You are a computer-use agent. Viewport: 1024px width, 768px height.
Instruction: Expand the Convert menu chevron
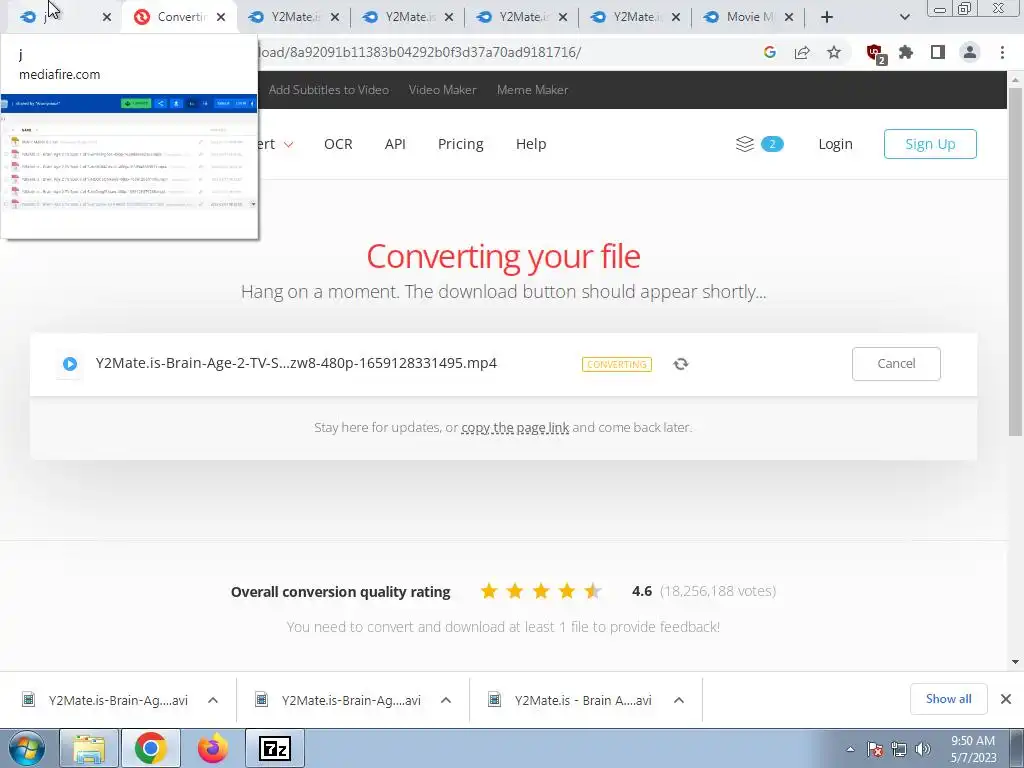(x=288, y=144)
